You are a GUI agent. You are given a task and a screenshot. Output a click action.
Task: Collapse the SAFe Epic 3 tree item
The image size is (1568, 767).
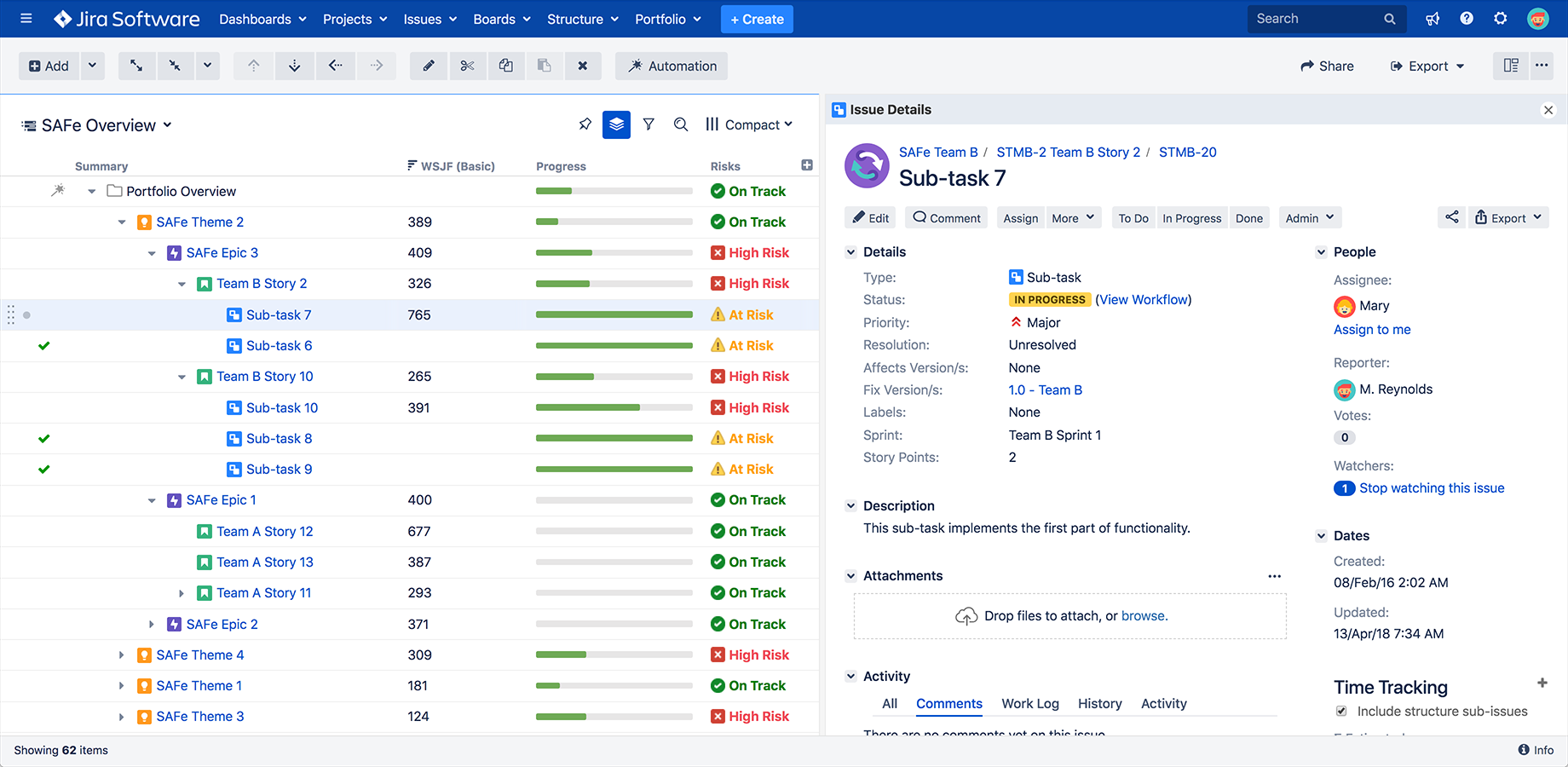pos(152,252)
